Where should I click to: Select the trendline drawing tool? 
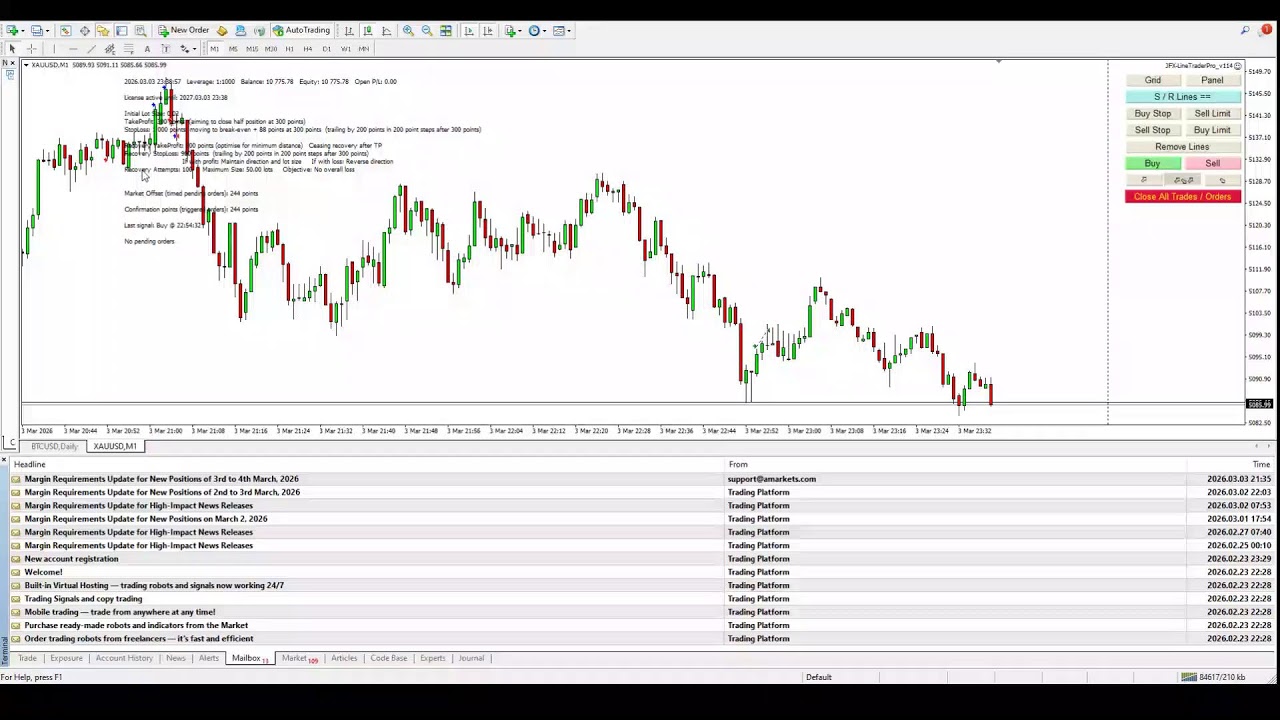[91, 49]
